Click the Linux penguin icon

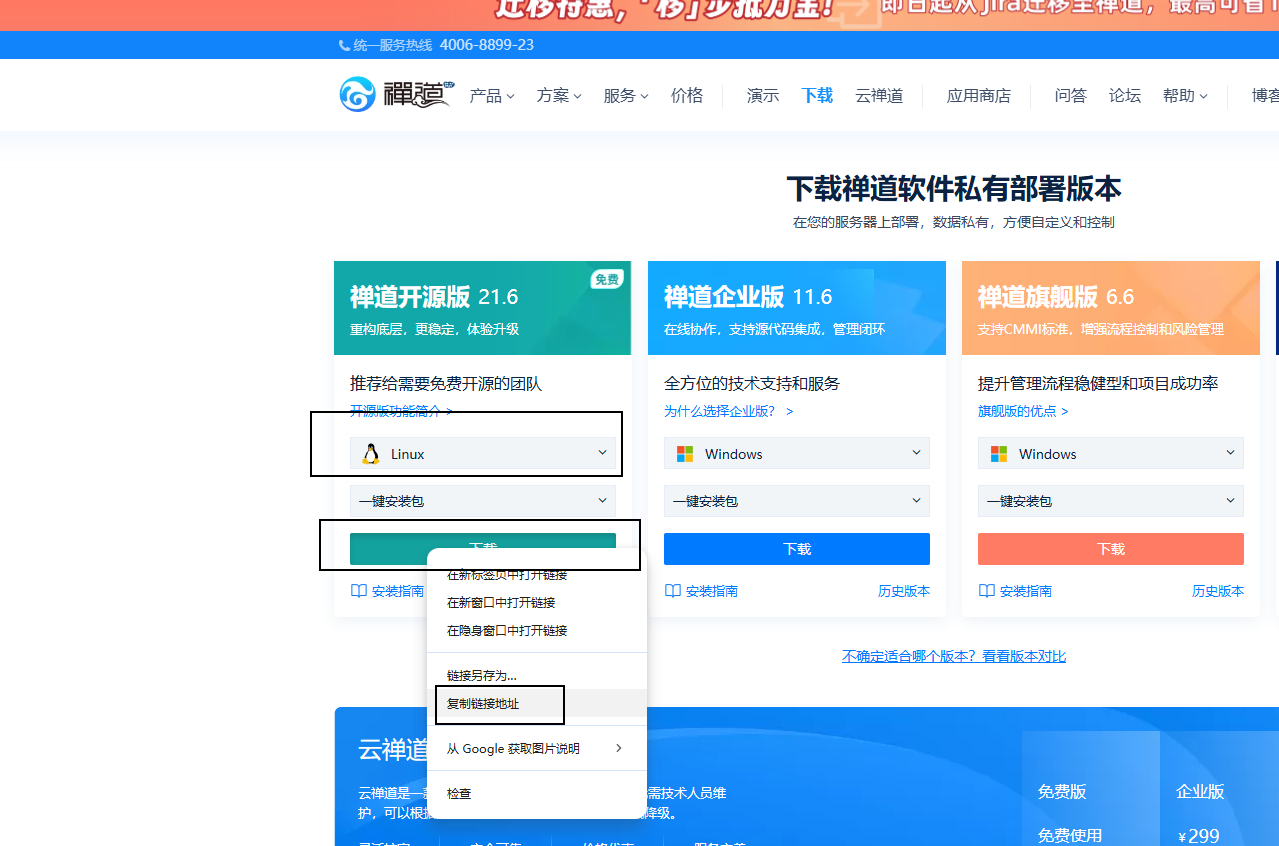371,454
